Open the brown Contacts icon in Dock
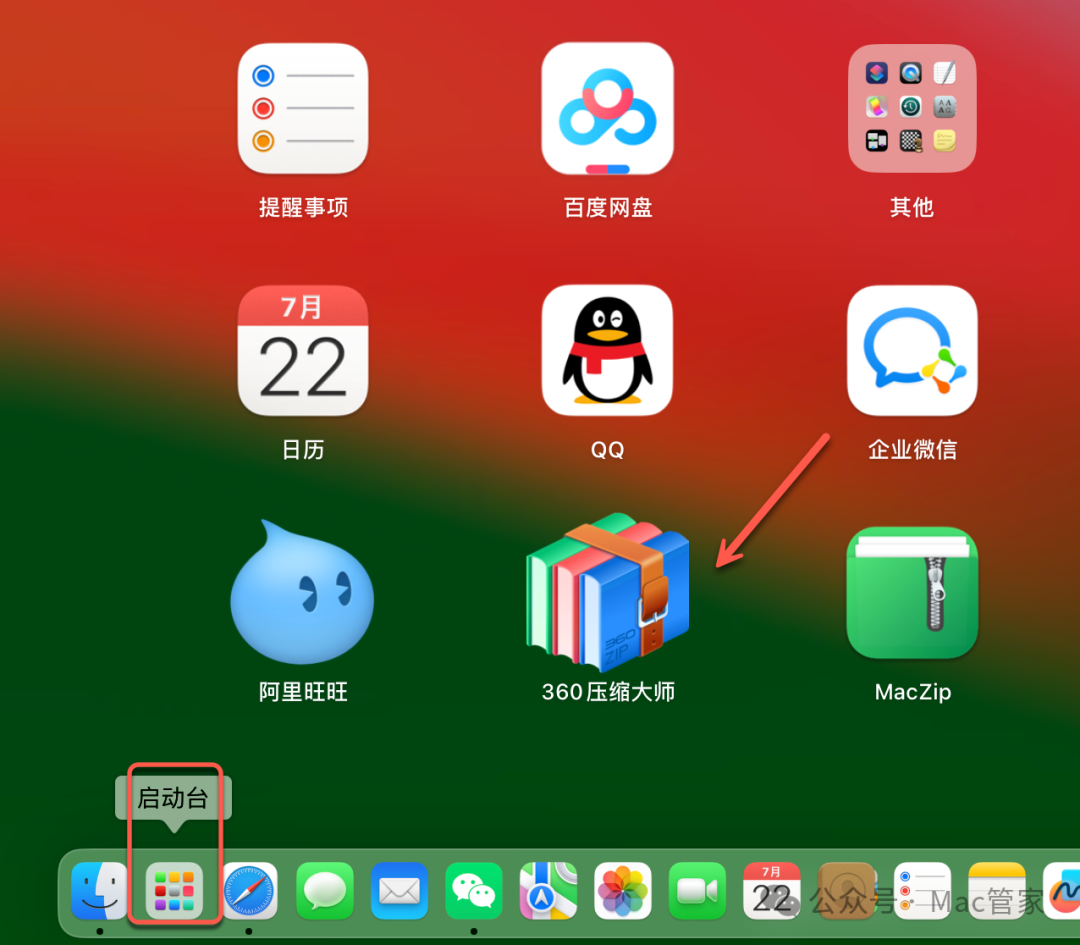Screen dimensions: 1080x945 pos(847,891)
